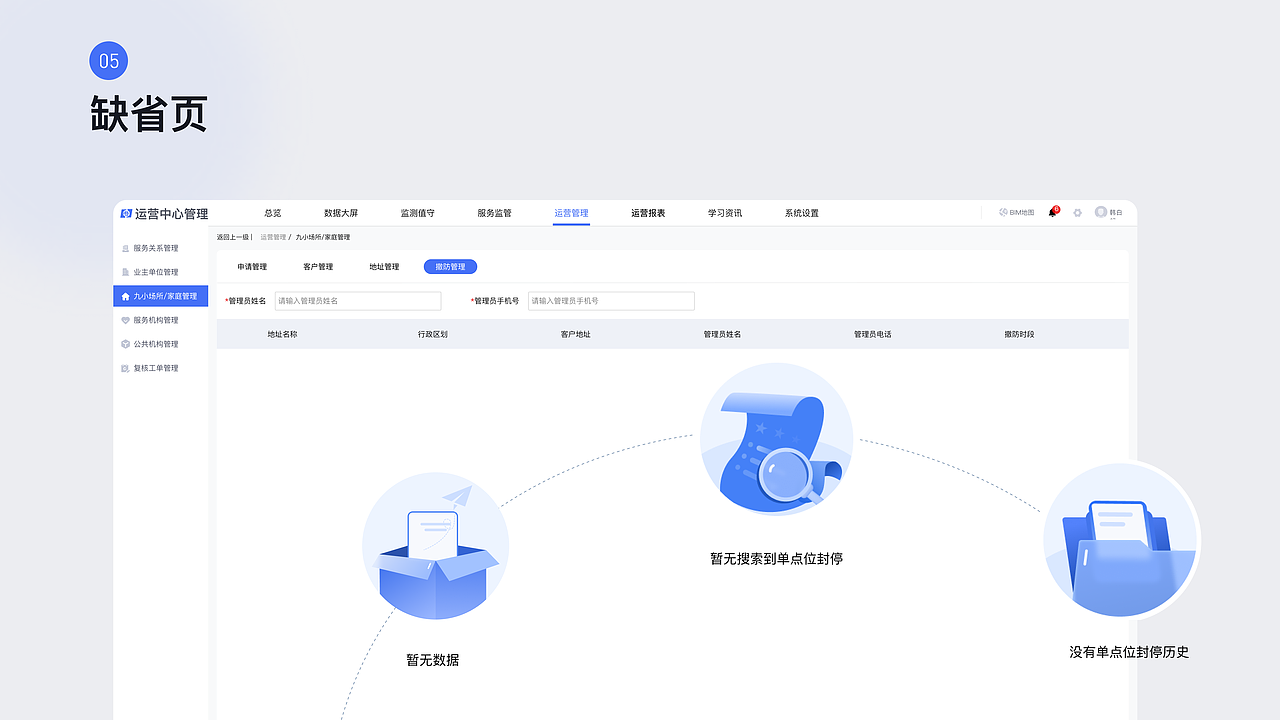Click 九小场所/家庭管理 in the breadcrumb

point(323,237)
